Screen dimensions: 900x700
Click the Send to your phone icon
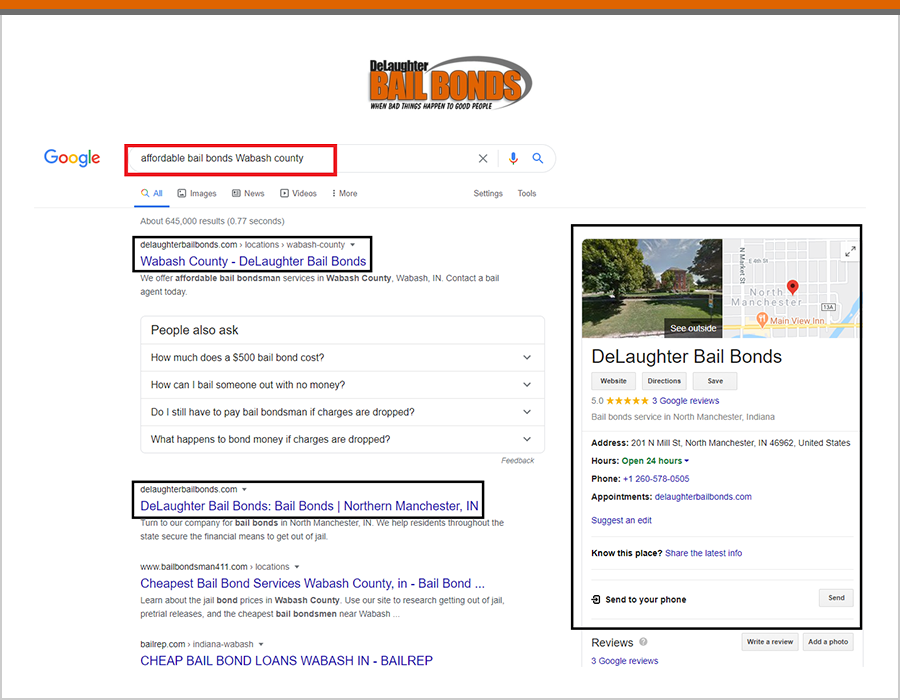tap(596, 600)
